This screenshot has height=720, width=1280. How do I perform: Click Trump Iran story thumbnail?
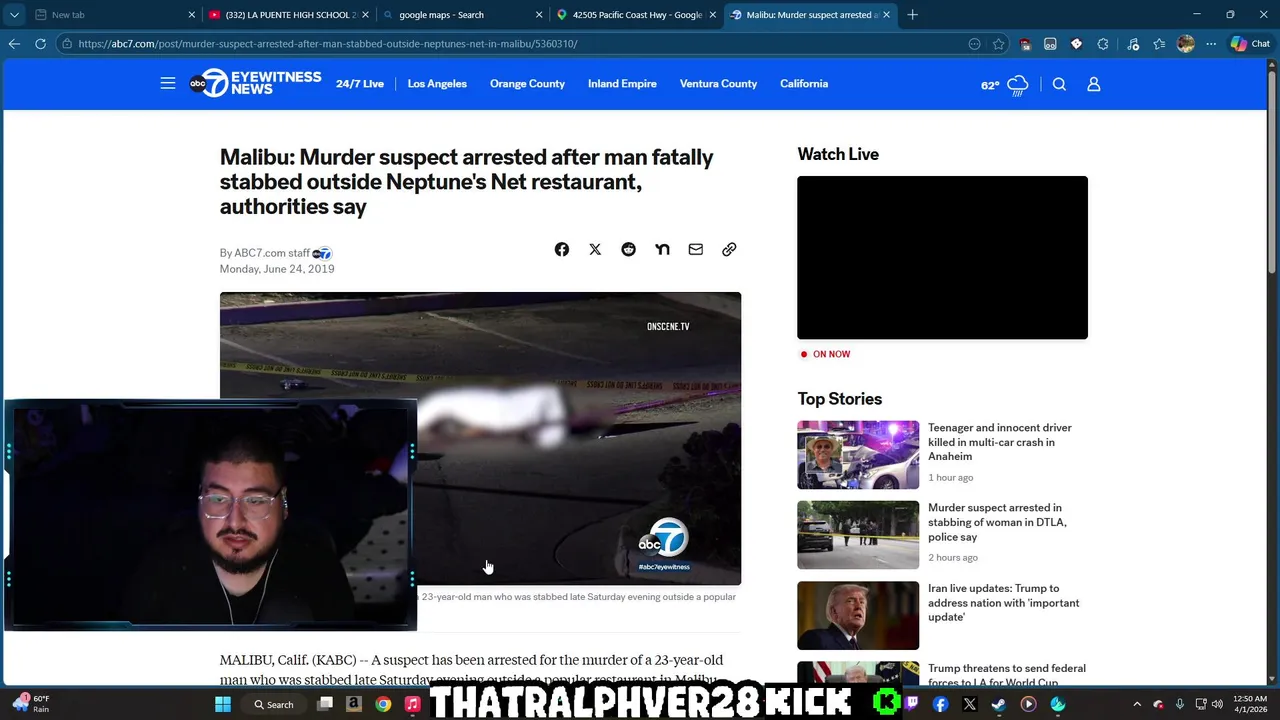[x=858, y=615]
